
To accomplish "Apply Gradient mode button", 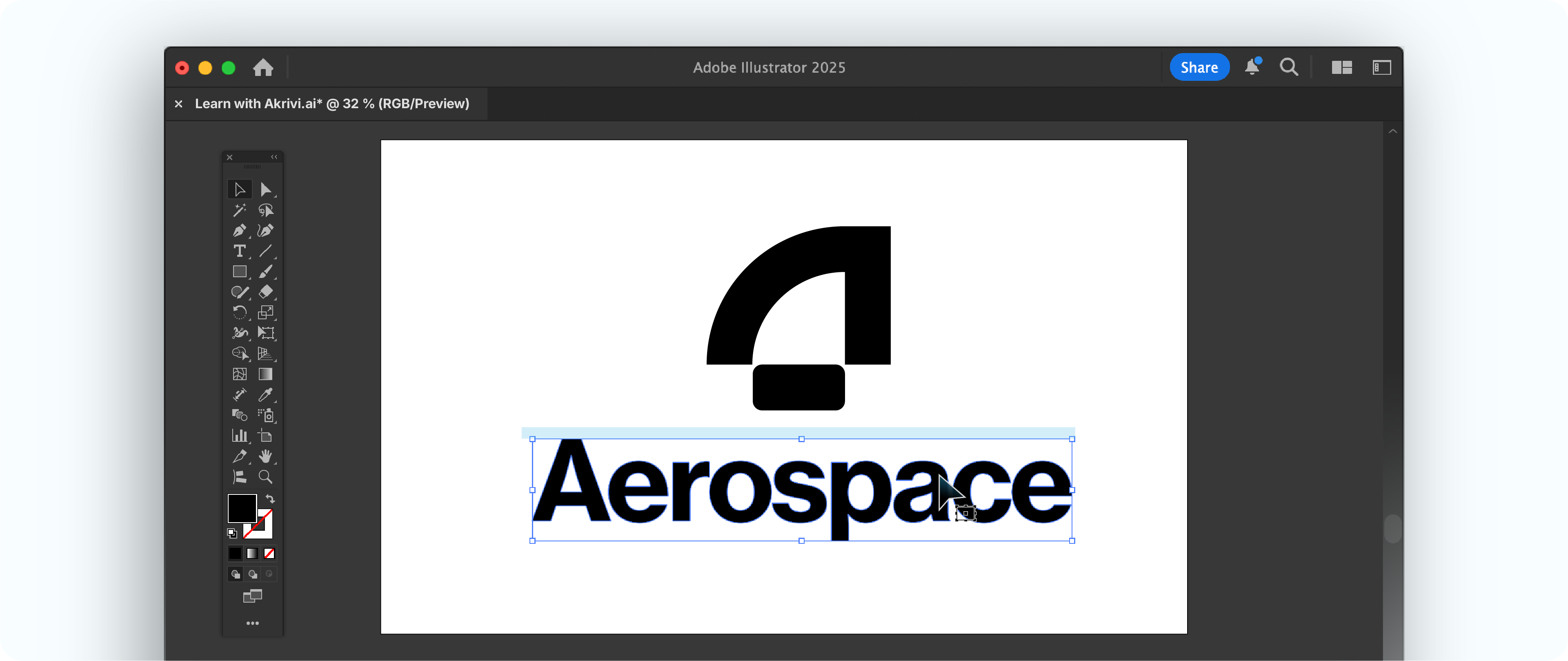I will pos(252,553).
